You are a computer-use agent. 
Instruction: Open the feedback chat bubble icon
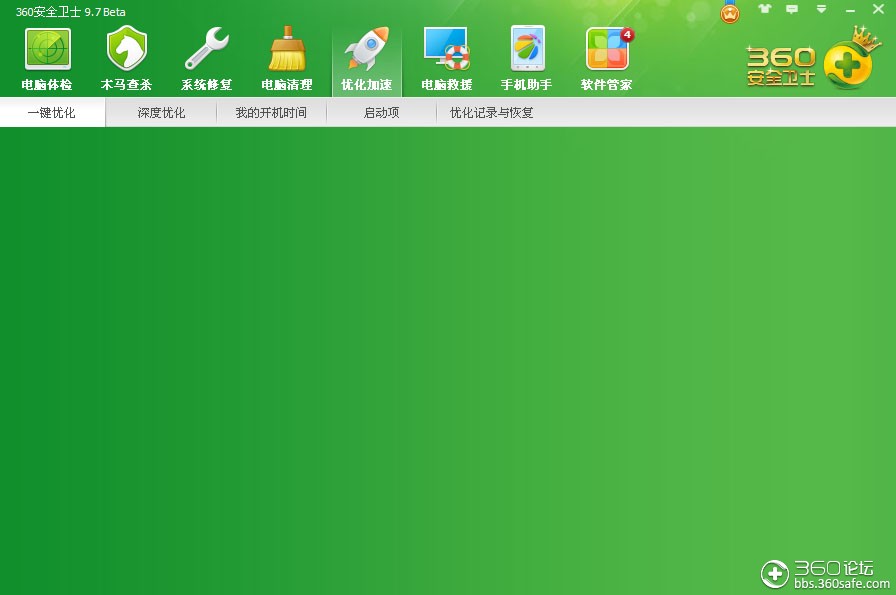click(x=792, y=9)
